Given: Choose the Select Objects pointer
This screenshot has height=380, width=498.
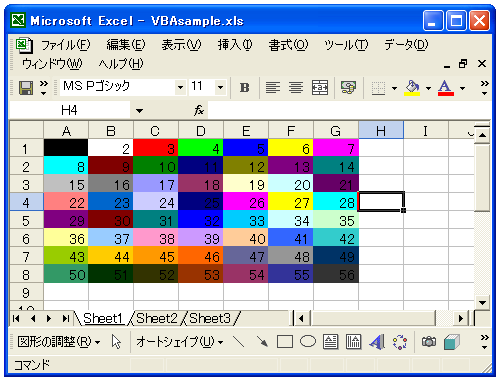Looking at the screenshot, I should tap(116, 342).
